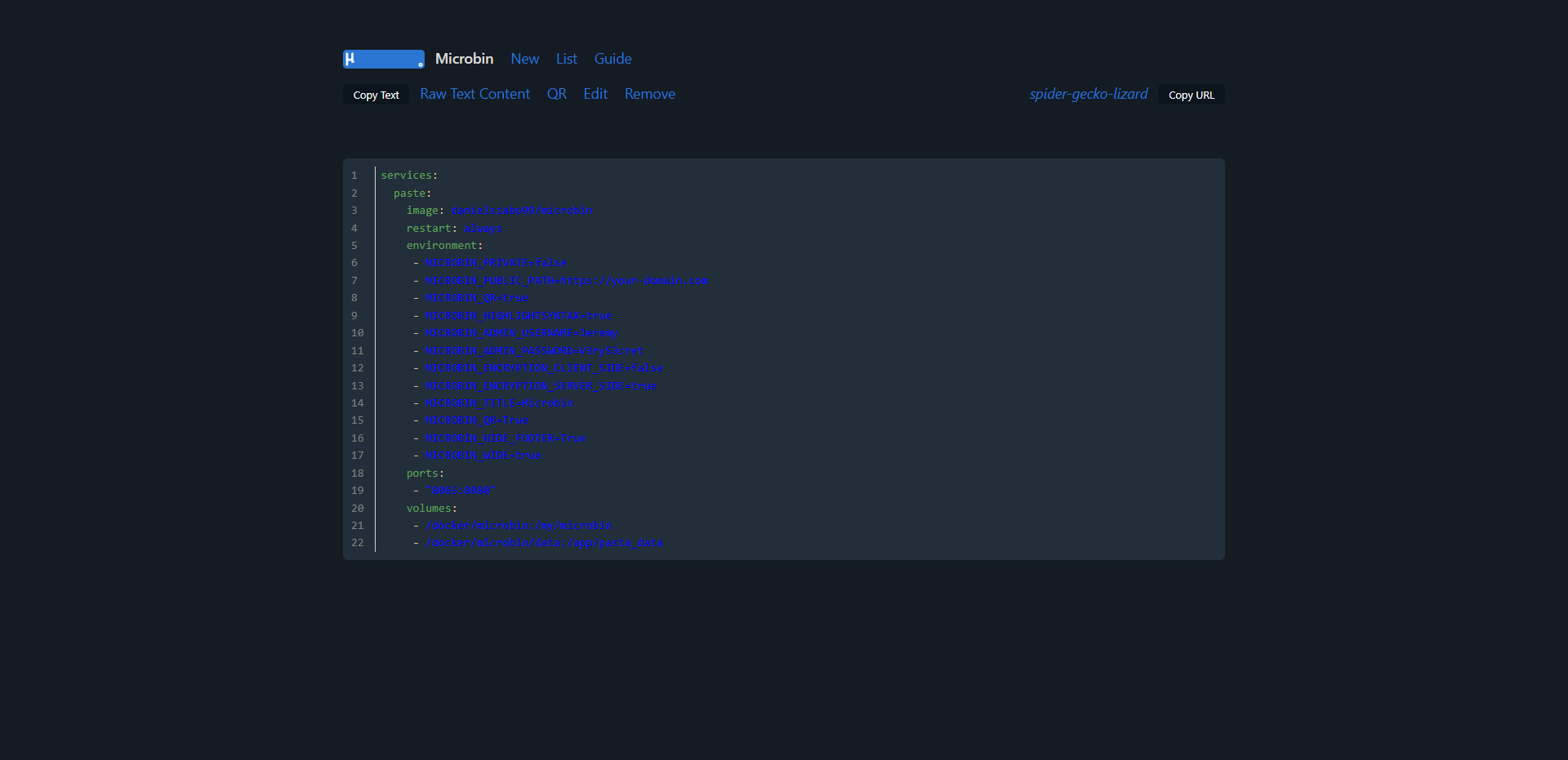Click MICROBIN_ENCRYPTION_CLIENT_SIDE=false text
This screenshot has width=1568, height=760.
point(544,368)
